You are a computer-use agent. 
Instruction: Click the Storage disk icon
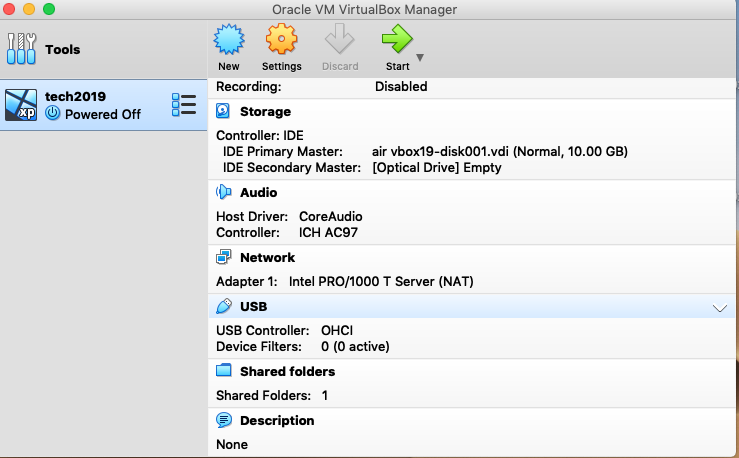tap(223, 111)
